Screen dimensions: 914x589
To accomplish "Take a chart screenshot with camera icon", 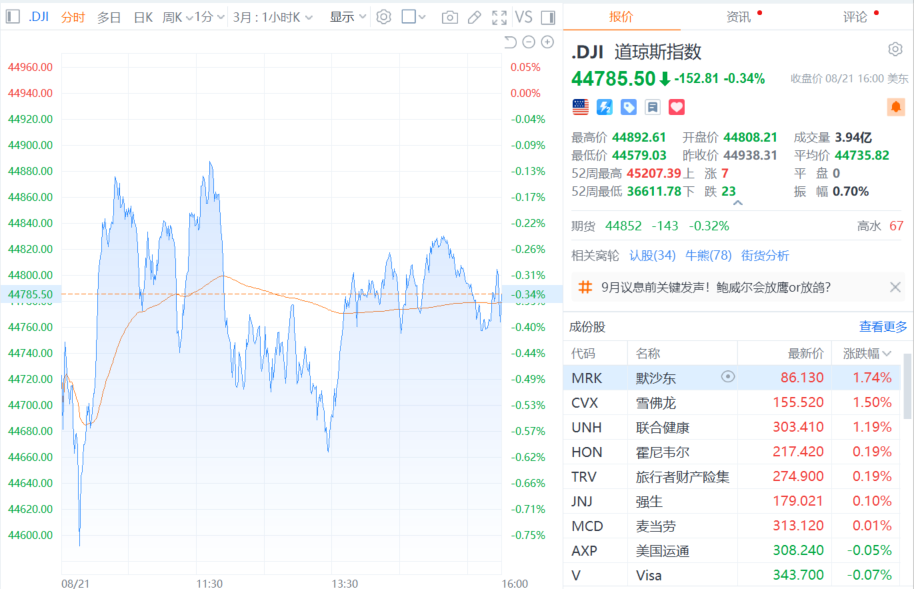I will 449,17.
